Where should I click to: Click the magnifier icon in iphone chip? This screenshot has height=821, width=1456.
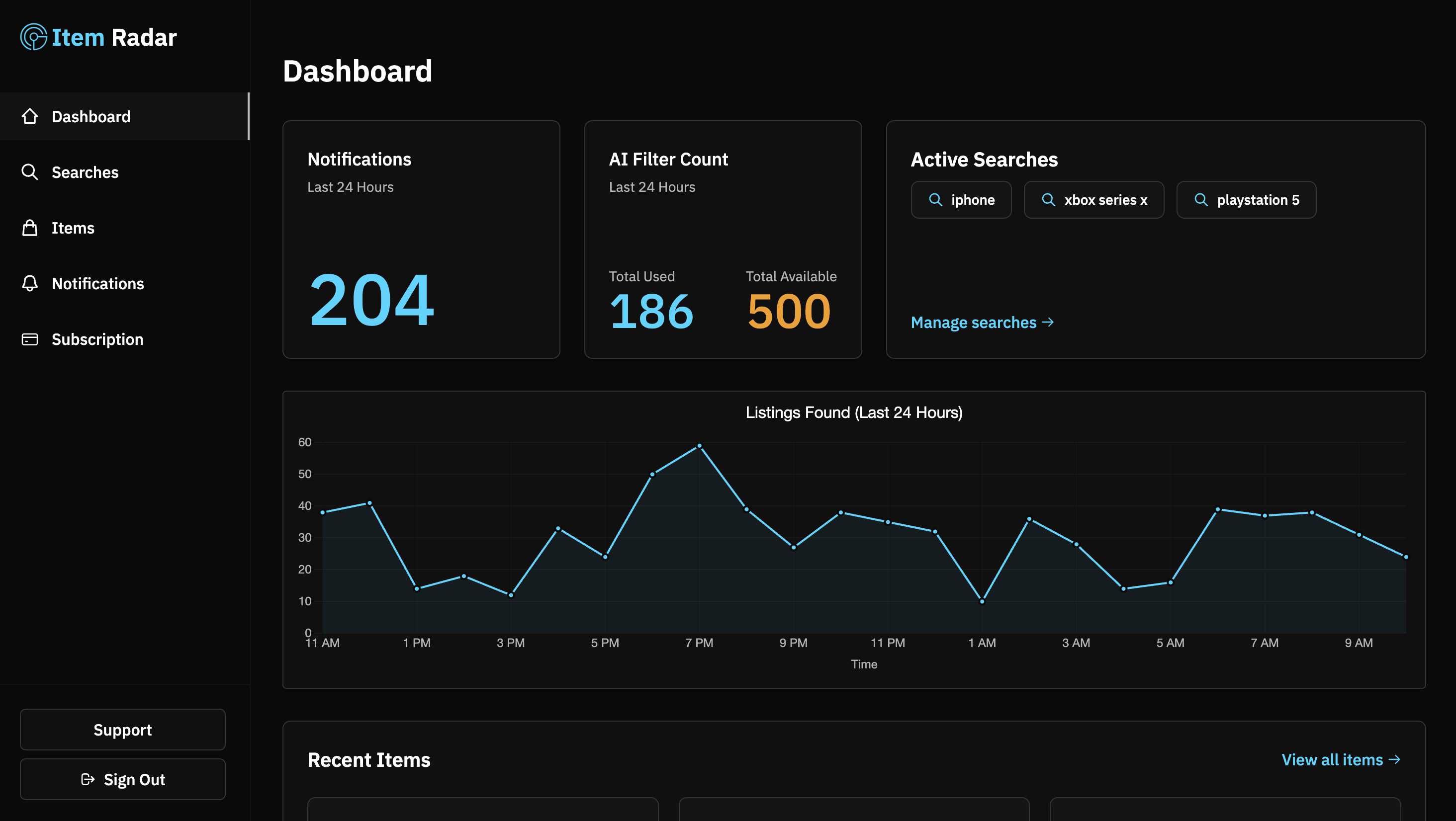(935, 200)
